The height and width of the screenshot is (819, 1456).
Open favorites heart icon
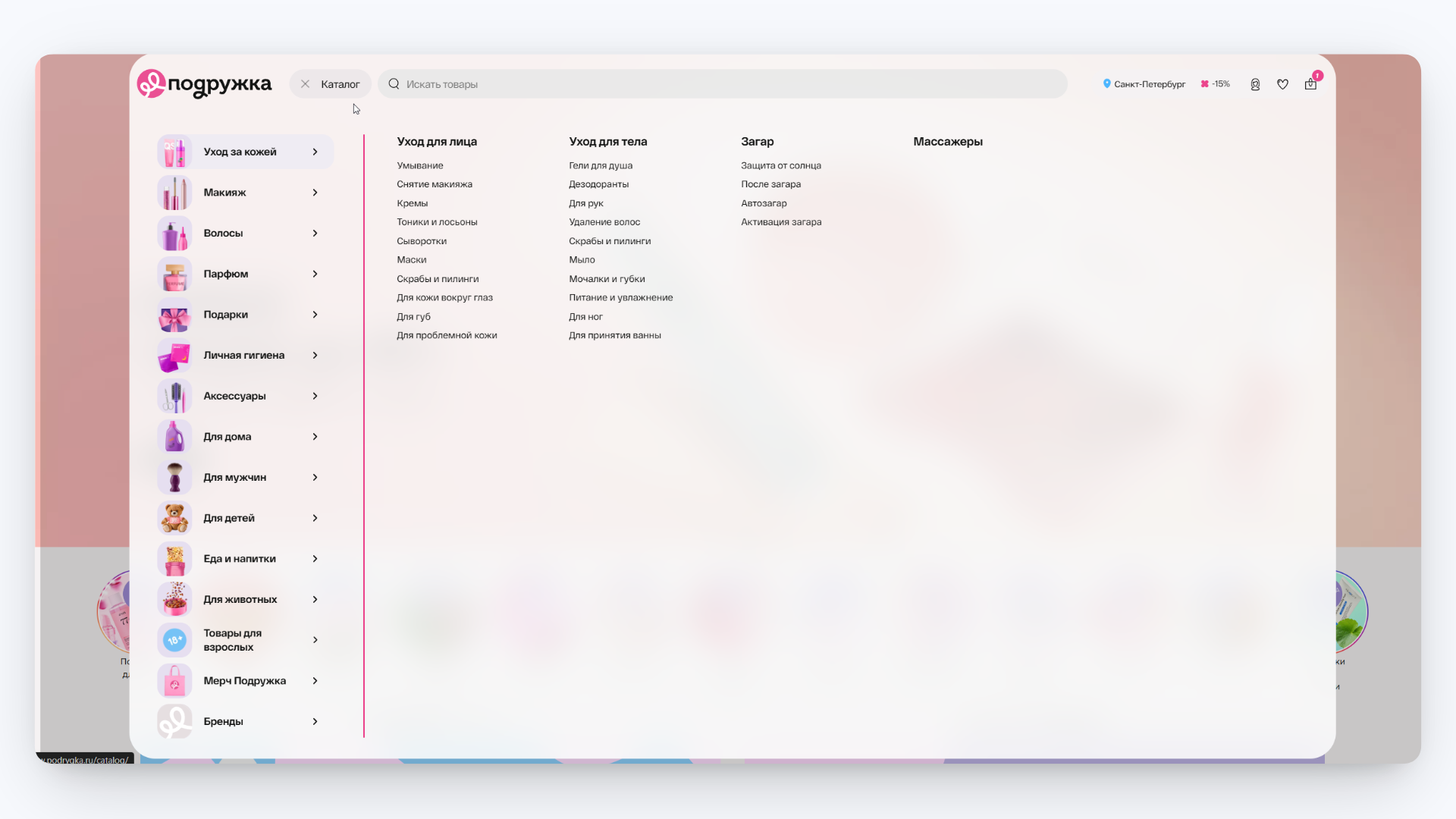pos(1282,84)
